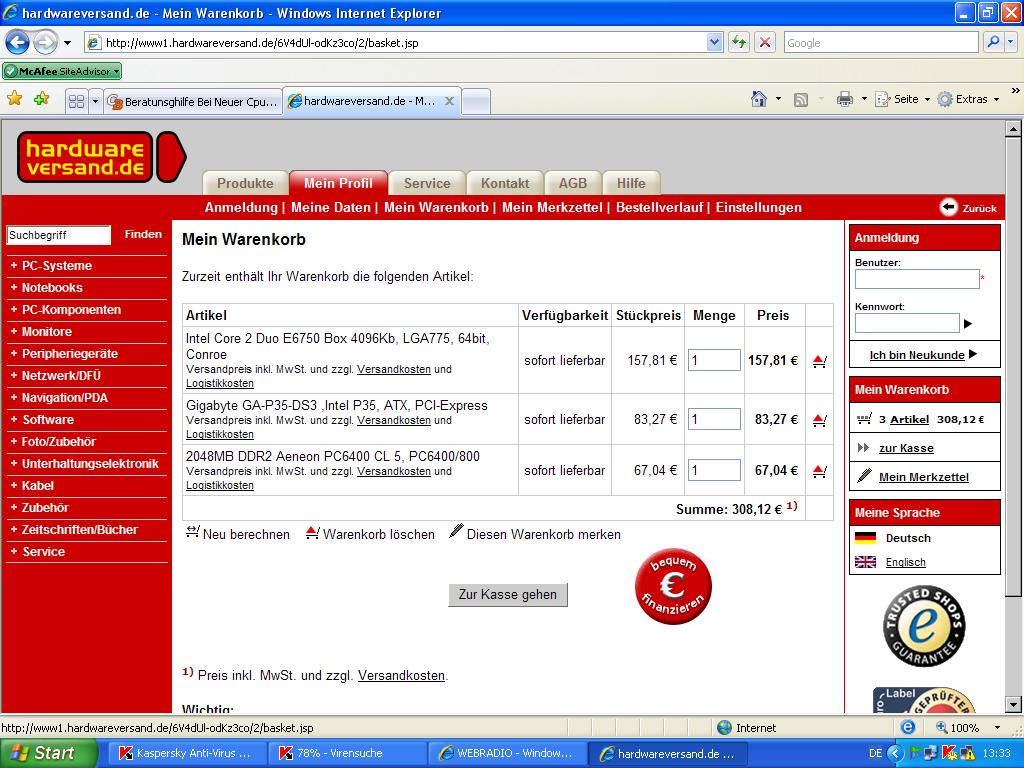Click the page scrollbar down arrow
This screenshot has height=768, width=1024.
click(1013, 704)
